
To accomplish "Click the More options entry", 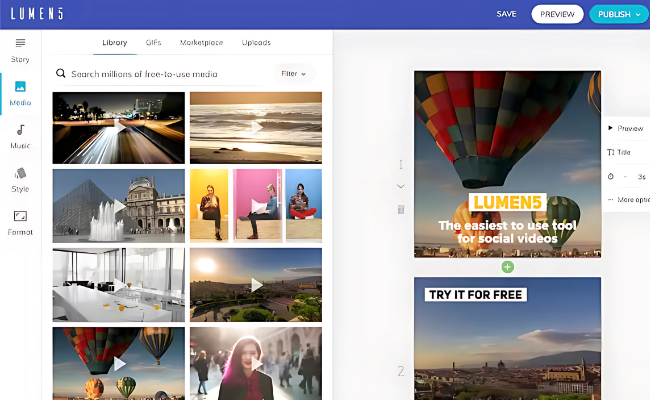I will click(628, 199).
